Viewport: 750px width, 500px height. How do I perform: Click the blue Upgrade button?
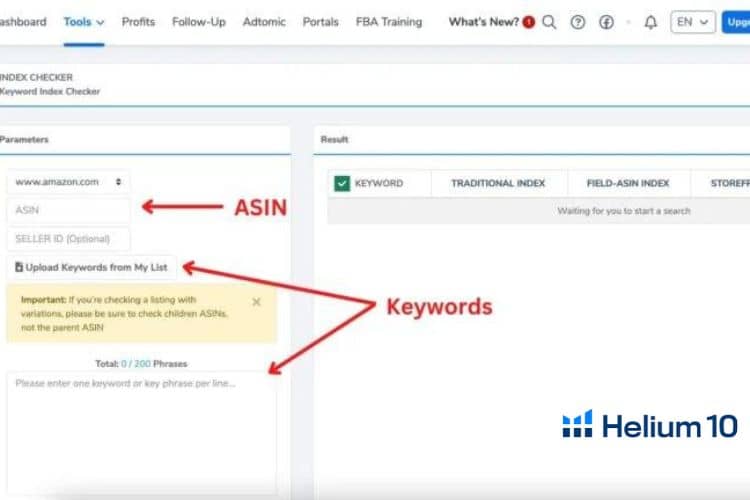point(736,22)
